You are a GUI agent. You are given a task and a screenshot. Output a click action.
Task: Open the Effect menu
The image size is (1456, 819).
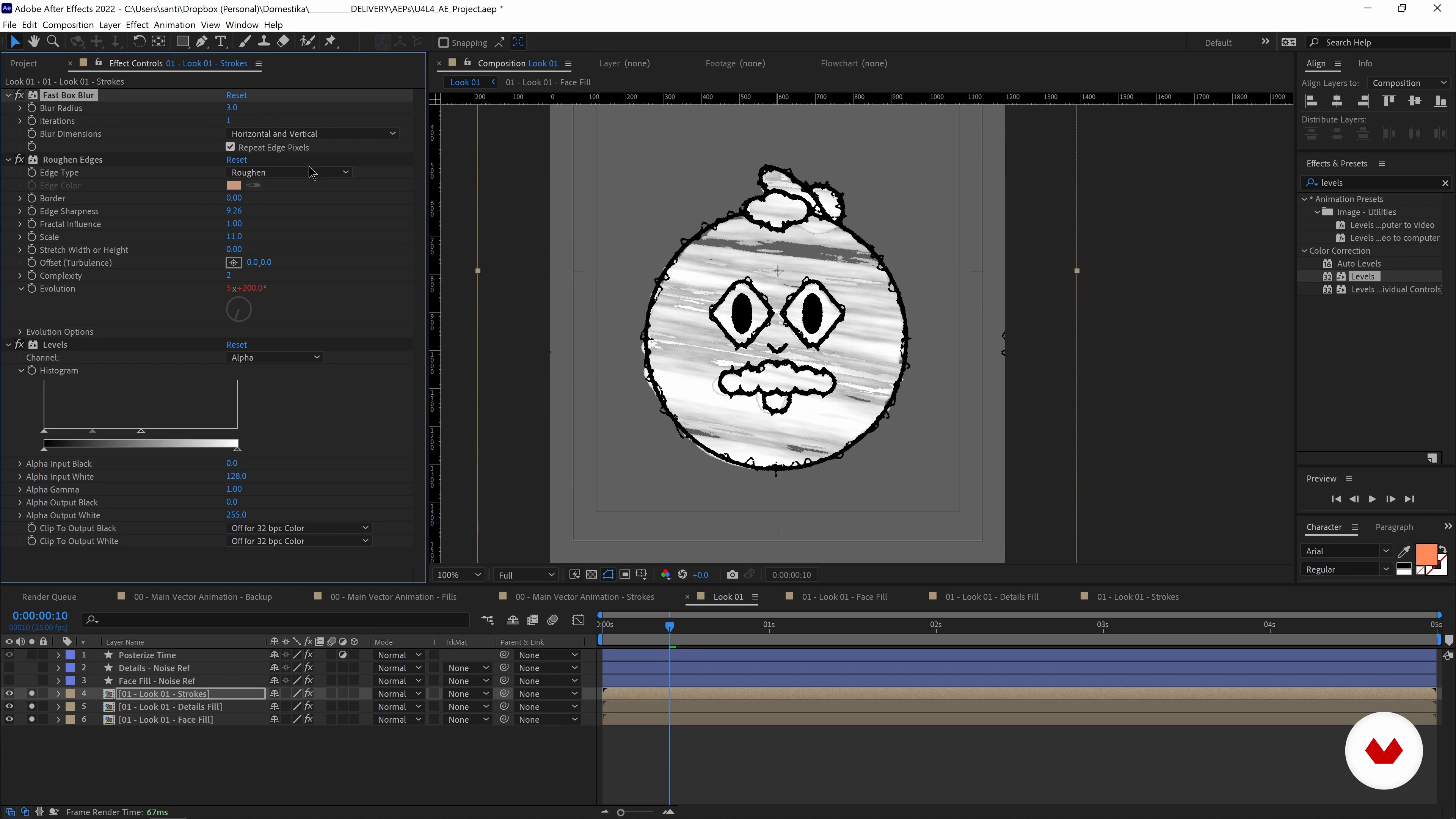[x=137, y=25]
